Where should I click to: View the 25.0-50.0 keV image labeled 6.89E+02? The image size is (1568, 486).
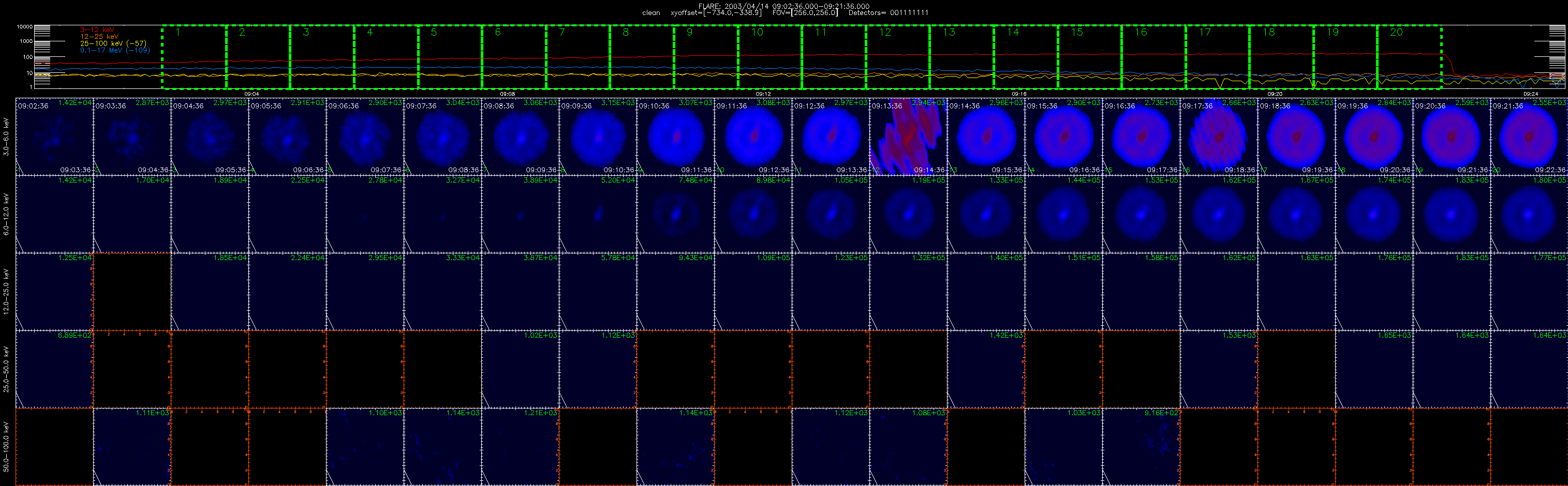coord(54,369)
